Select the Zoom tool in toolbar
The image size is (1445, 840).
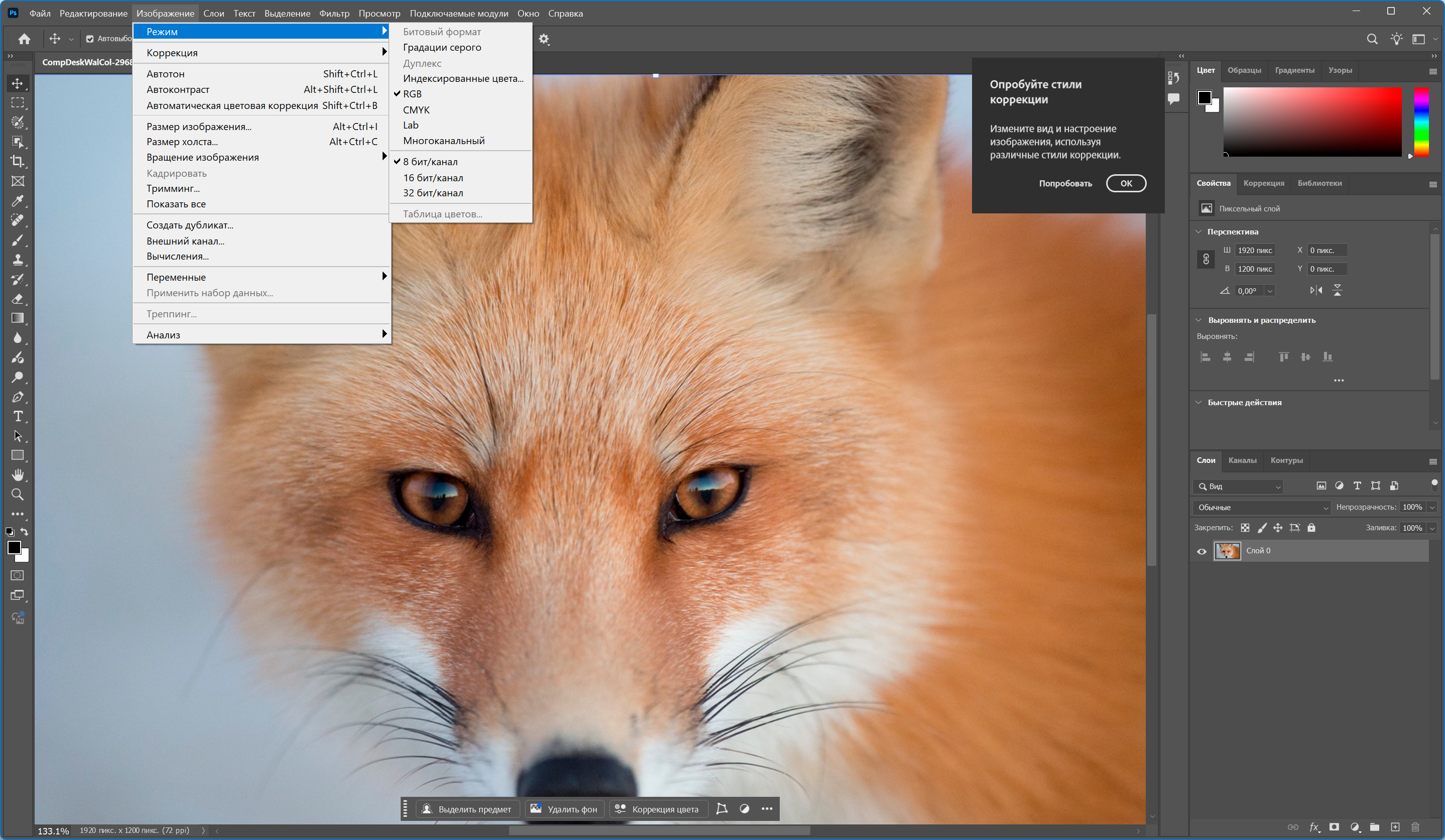[18, 494]
